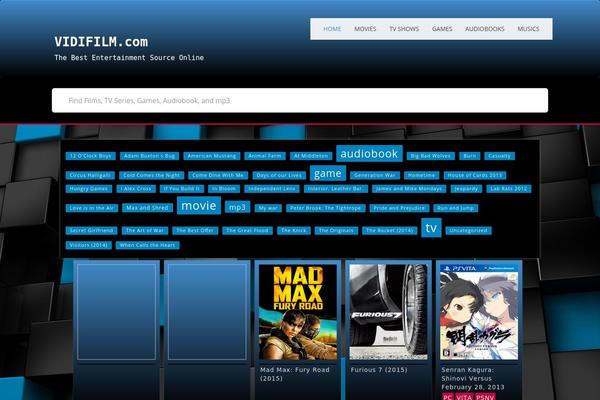Open the Animal Farm tag
This screenshot has height=400, width=600.
pos(265,156)
